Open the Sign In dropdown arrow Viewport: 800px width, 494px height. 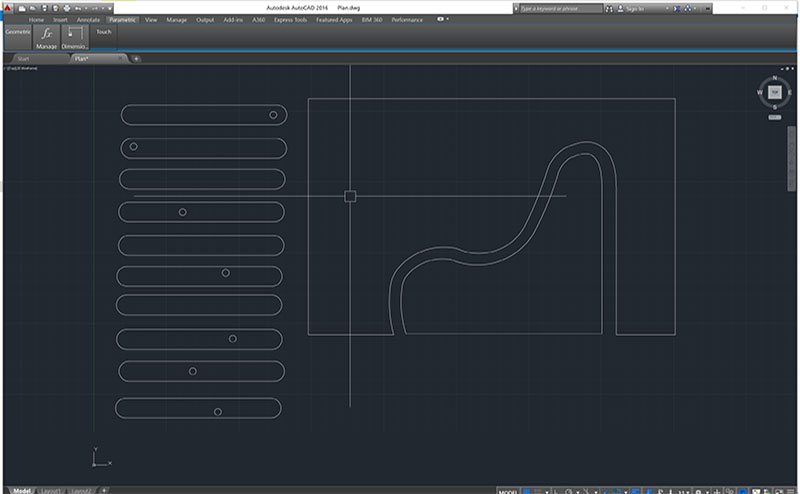667,9
